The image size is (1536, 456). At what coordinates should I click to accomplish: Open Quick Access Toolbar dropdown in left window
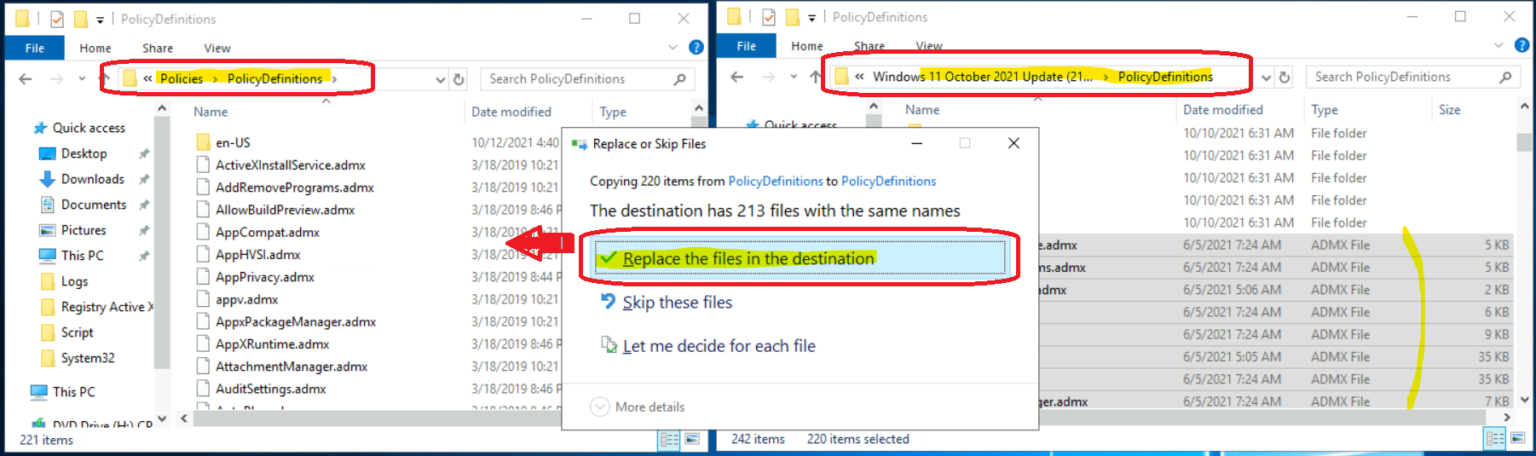pyautogui.click(x=99, y=19)
